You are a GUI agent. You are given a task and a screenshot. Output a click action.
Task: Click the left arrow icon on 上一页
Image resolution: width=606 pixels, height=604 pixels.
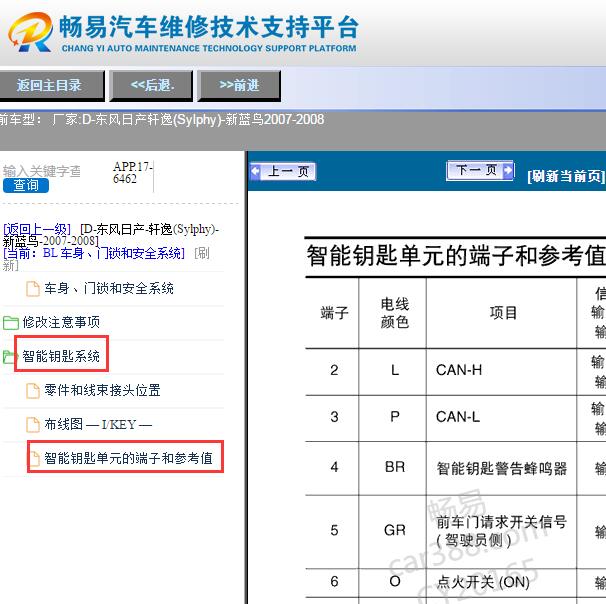point(255,171)
